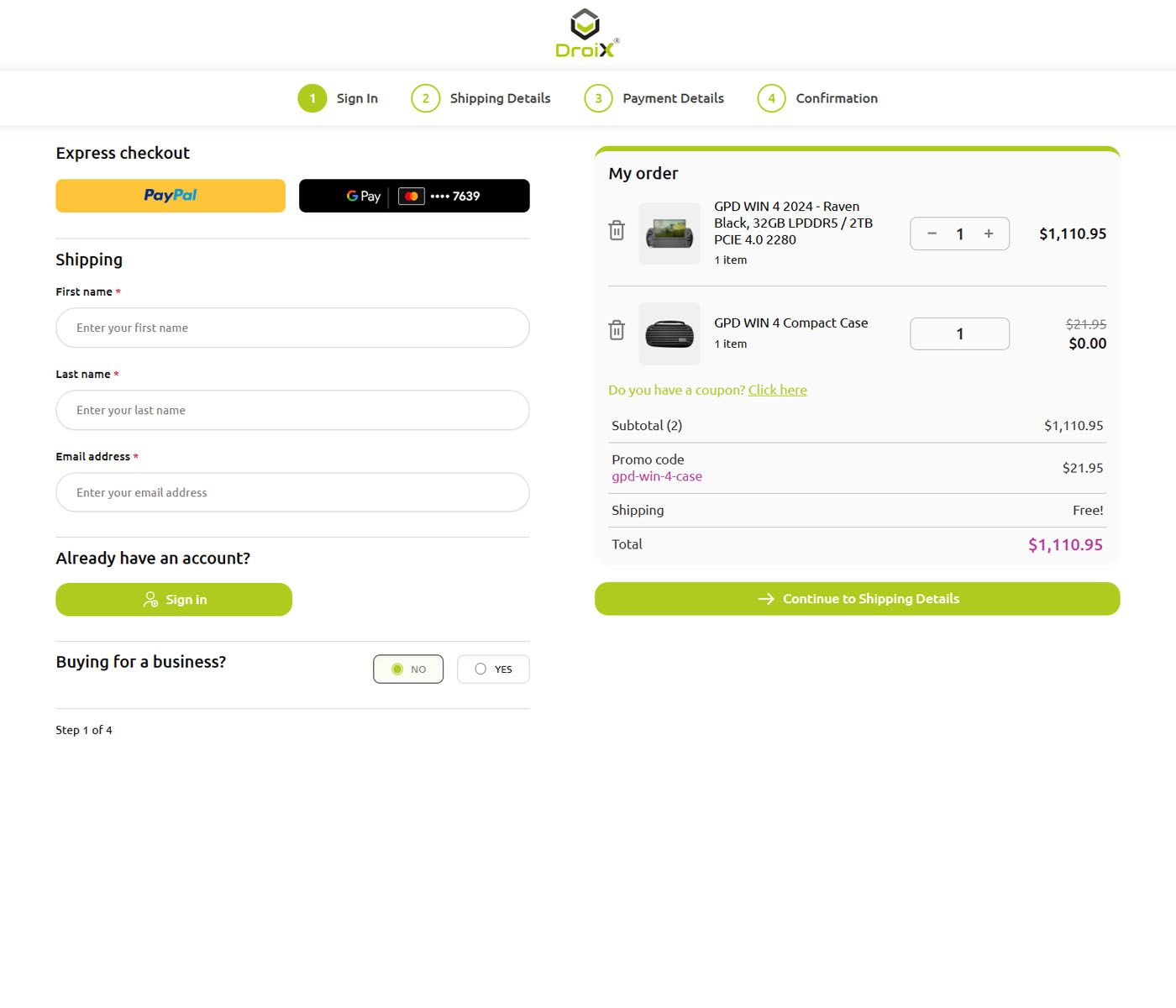Click the DroiX logo at top

(587, 34)
